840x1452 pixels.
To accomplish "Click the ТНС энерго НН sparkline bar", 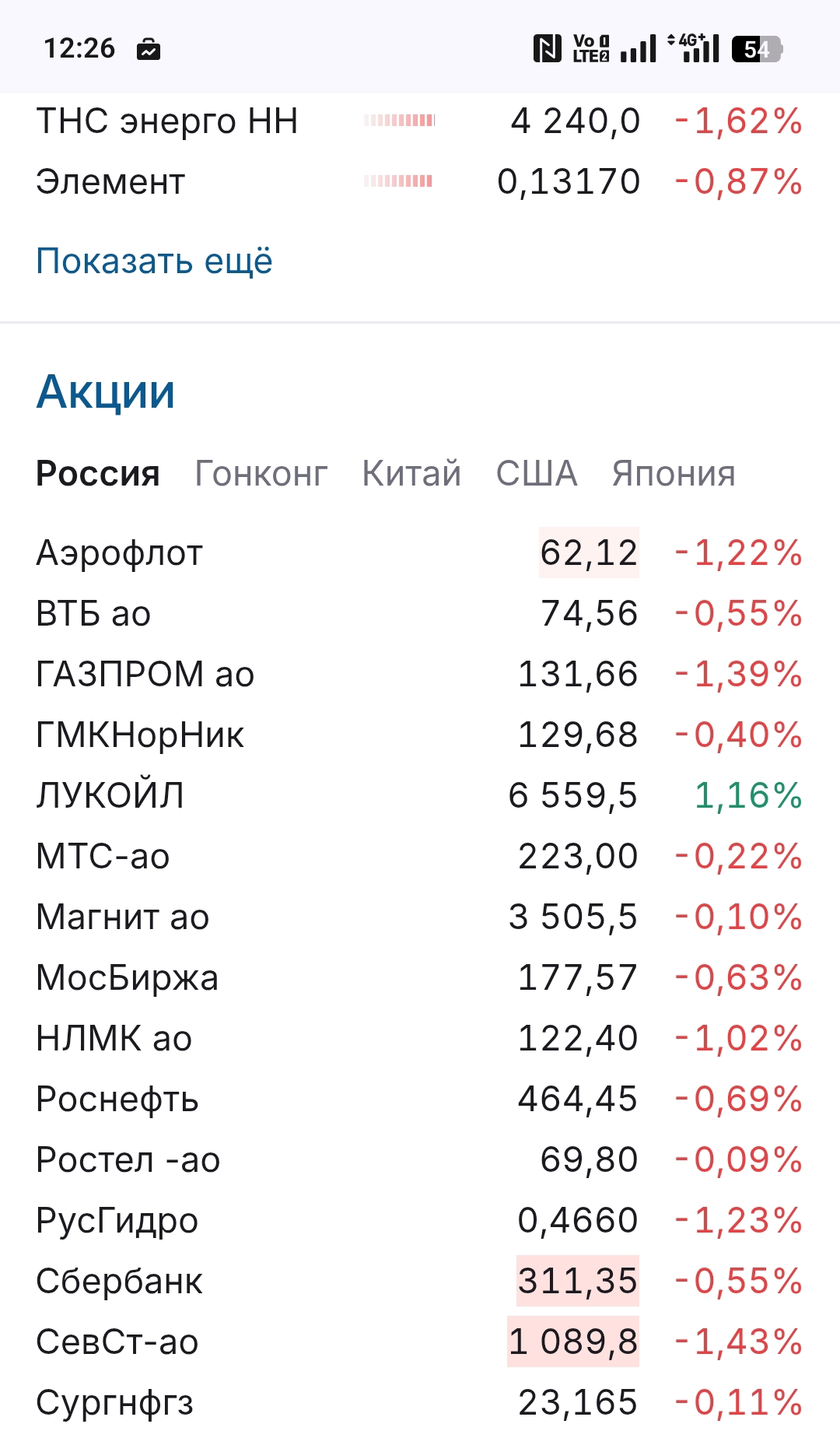I will [400, 121].
